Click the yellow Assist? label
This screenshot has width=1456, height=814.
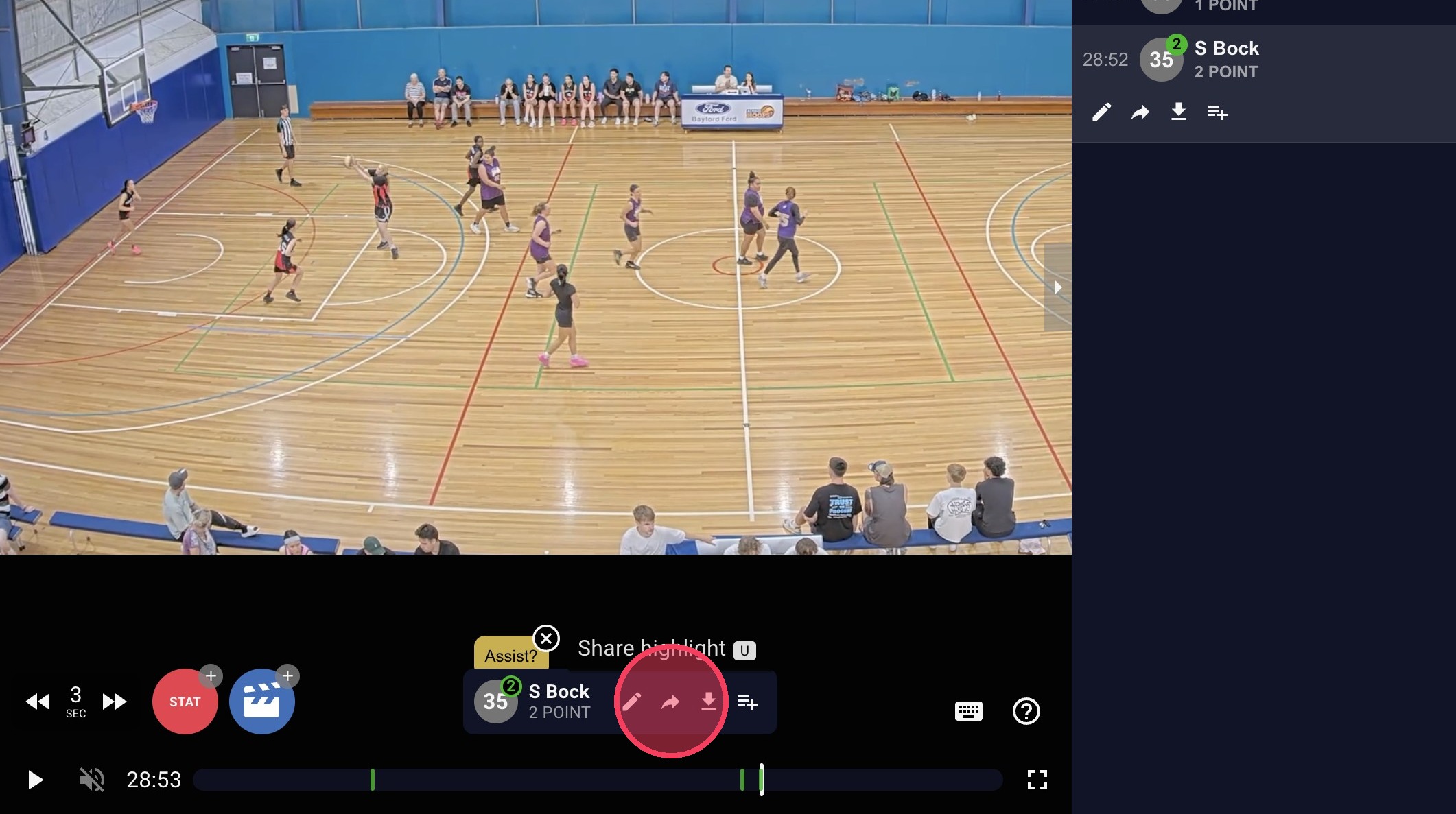click(510, 656)
